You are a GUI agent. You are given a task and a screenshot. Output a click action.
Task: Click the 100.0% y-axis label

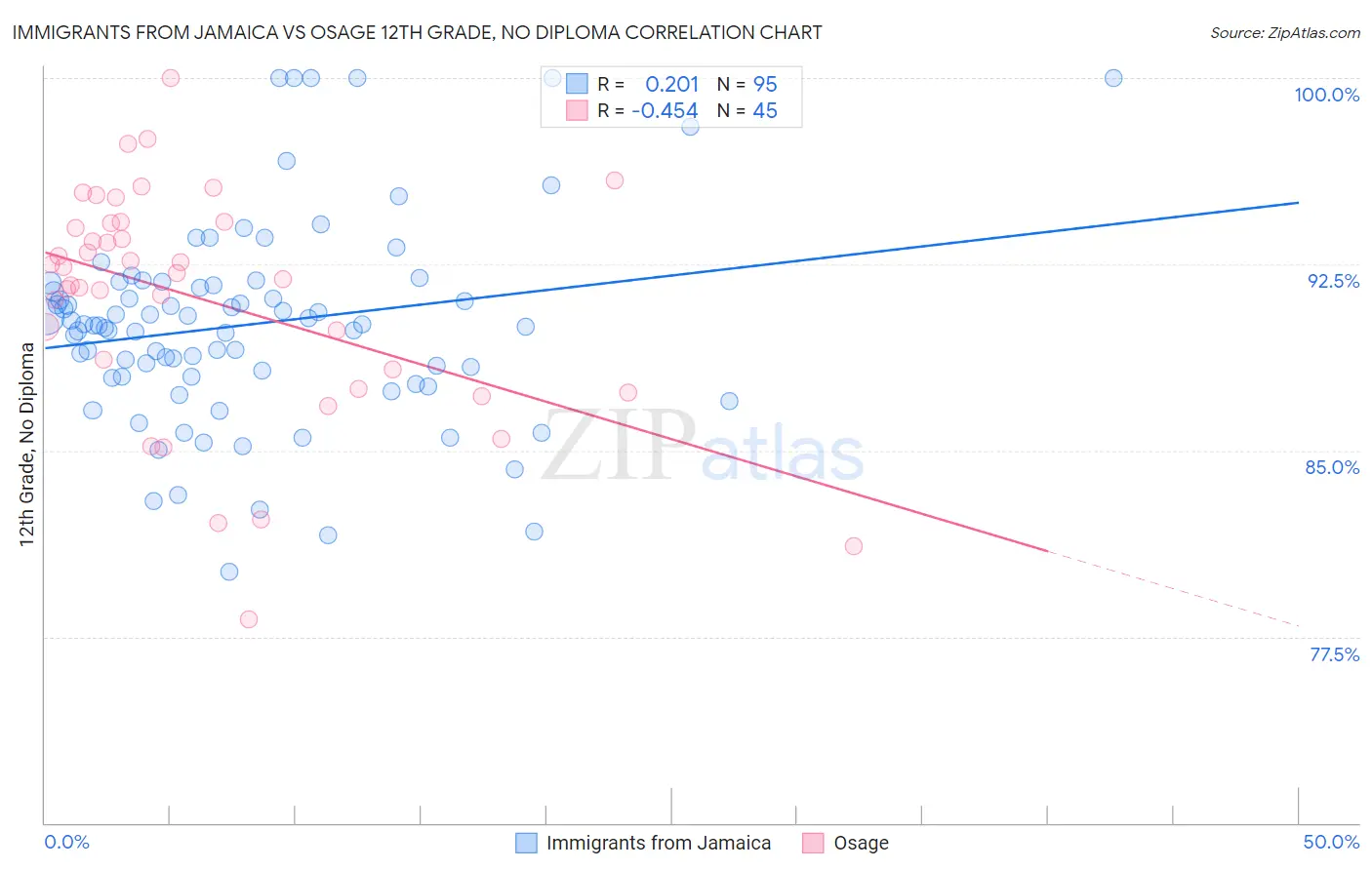pyautogui.click(x=1327, y=95)
